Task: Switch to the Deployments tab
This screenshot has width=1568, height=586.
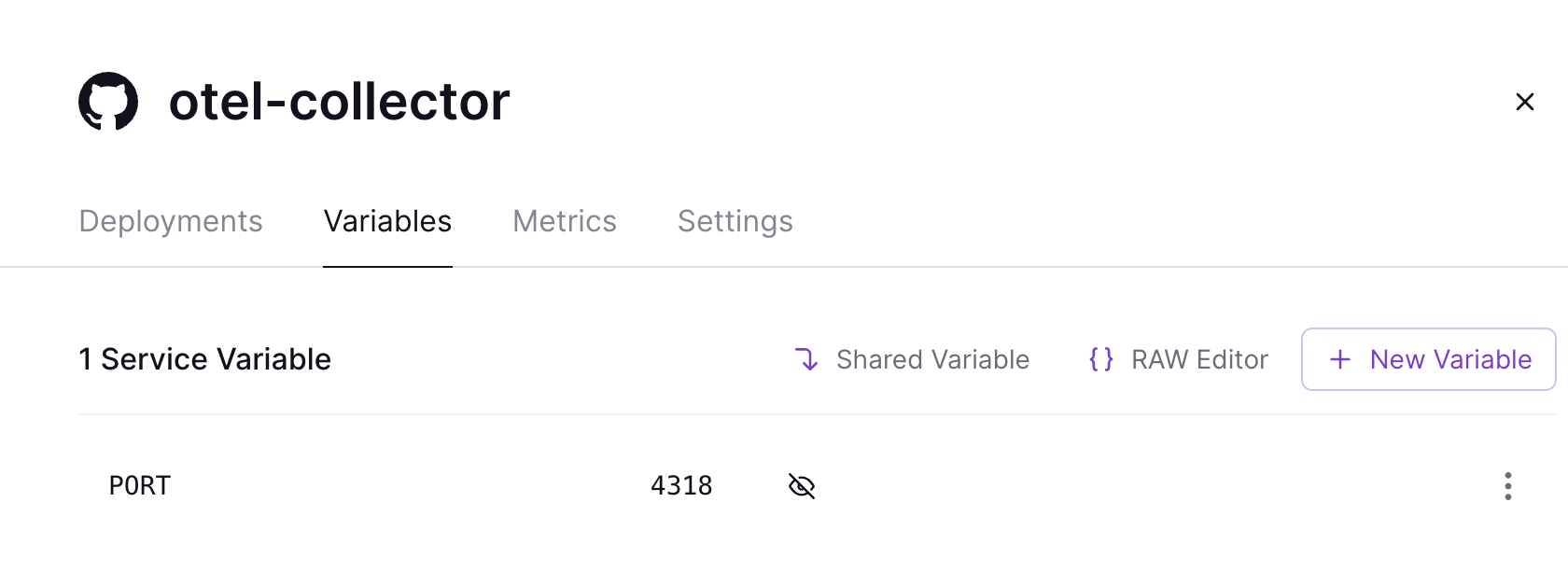Action: (171, 221)
